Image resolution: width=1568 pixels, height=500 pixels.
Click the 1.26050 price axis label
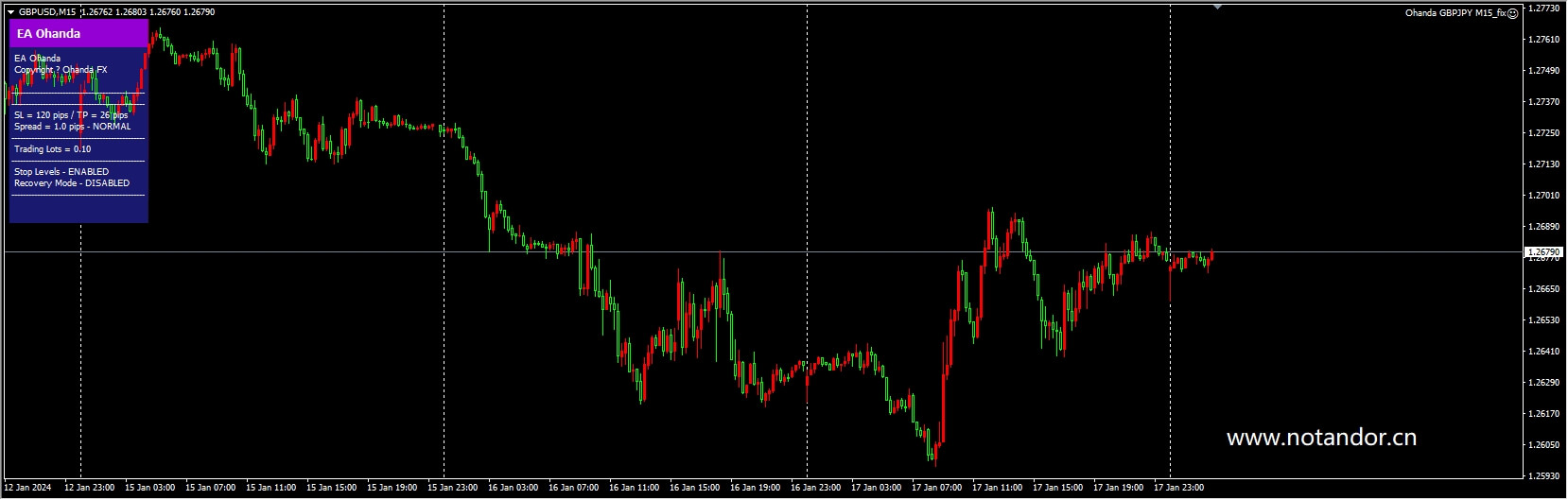coord(1544,445)
